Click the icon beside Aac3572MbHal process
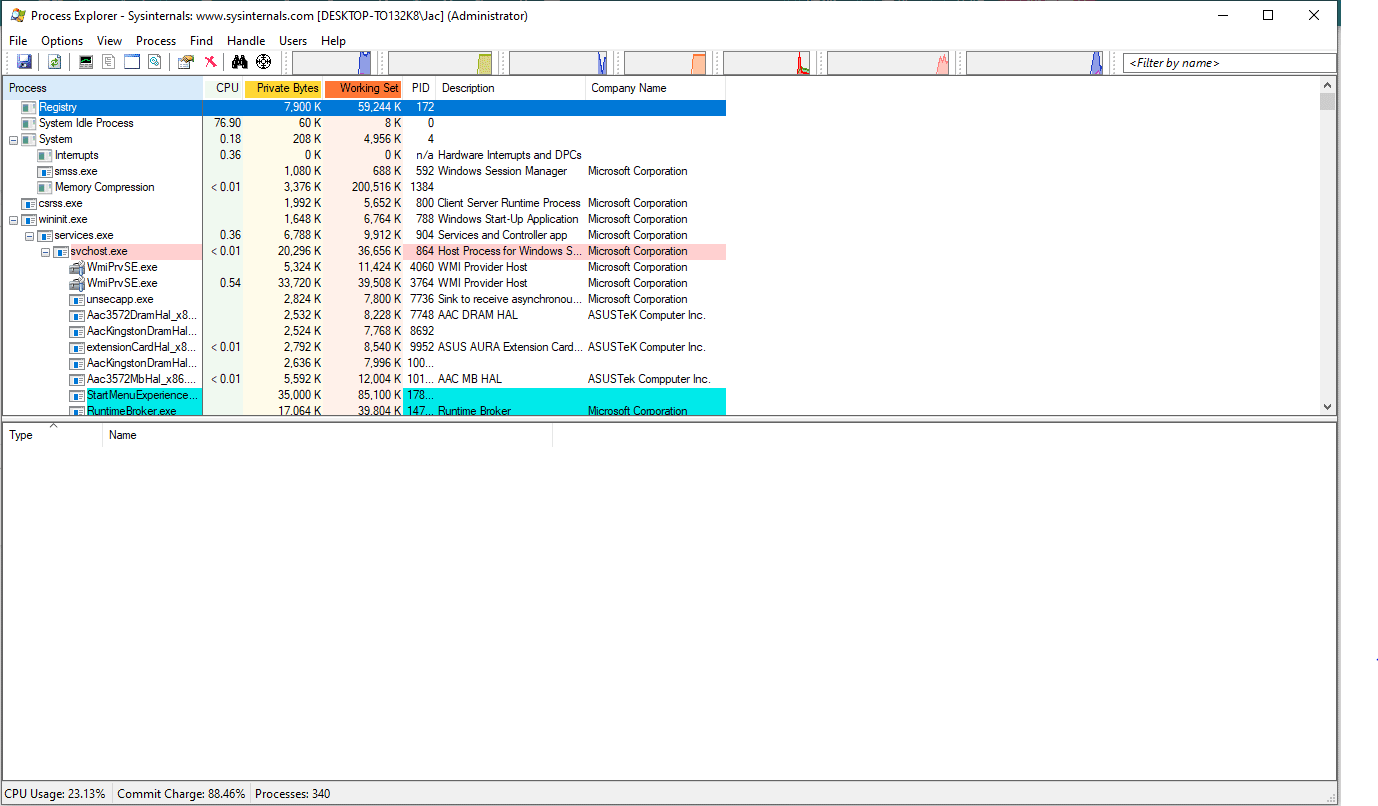The height and width of the screenshot is (806, 1378). pyautogui.click(x=77, y=379)
